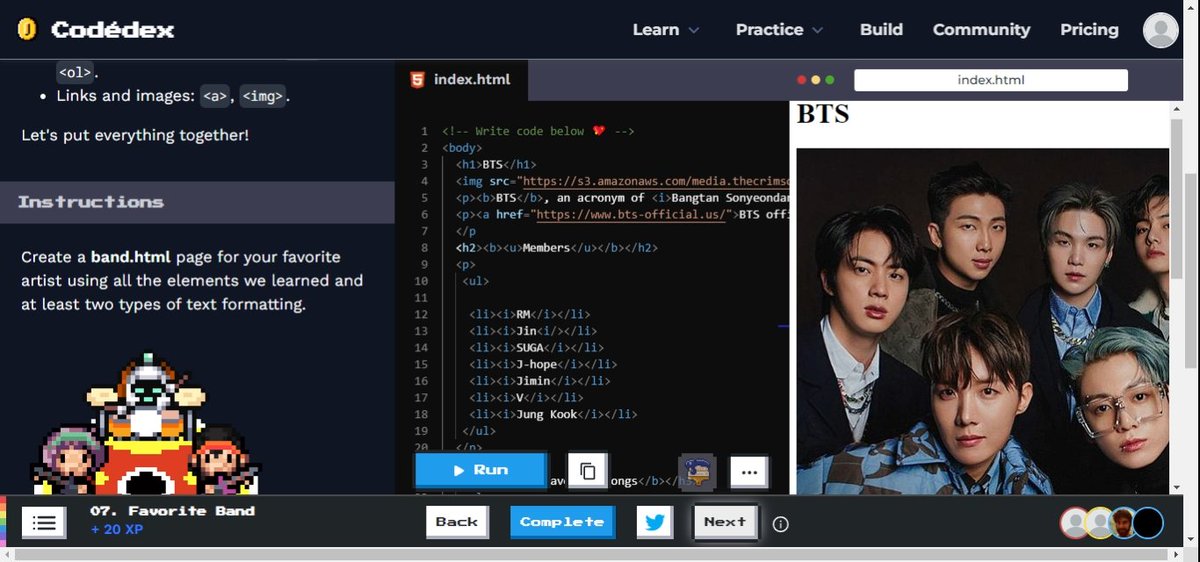Click the '07. Favorite Band' lesson title
The width and height of the screenshot is (1200, 562).
tap(172, 511)
